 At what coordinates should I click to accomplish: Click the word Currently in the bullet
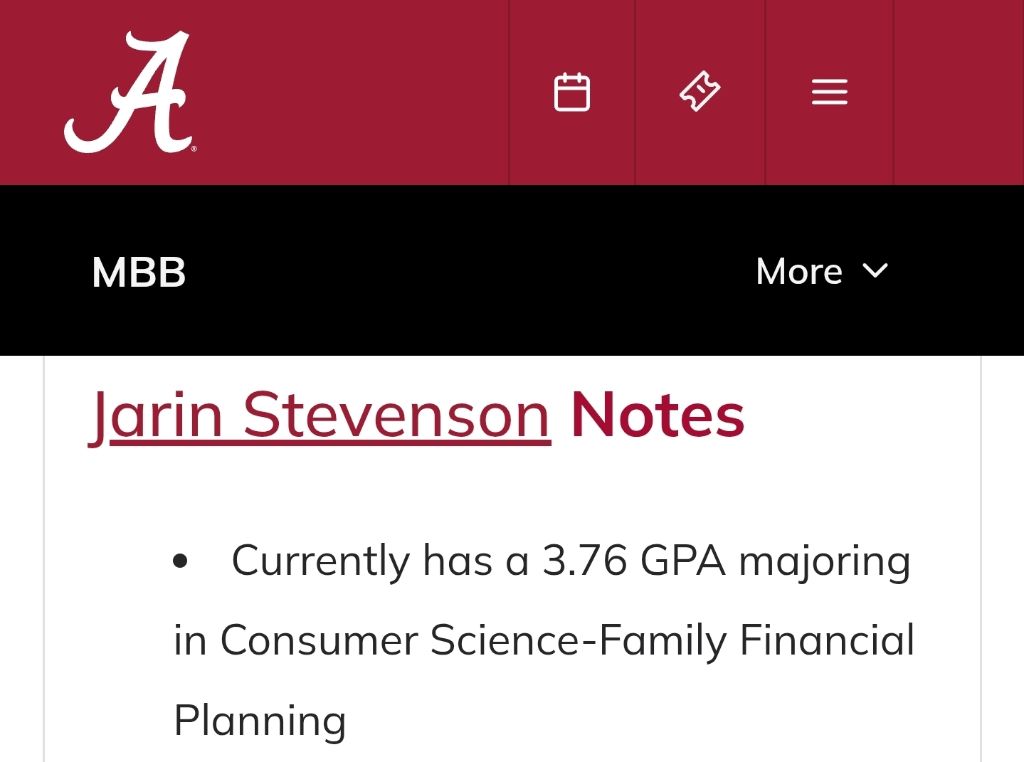click(321, 562)
